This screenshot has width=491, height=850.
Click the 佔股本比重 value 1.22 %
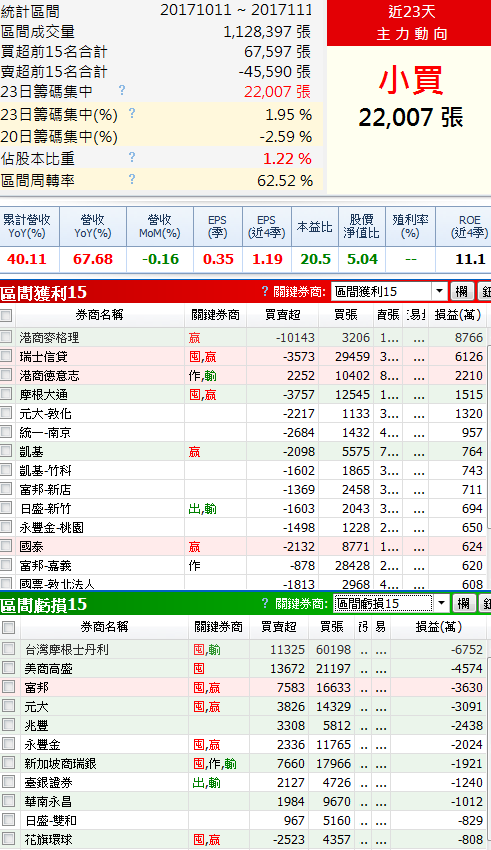pos(287,159)
